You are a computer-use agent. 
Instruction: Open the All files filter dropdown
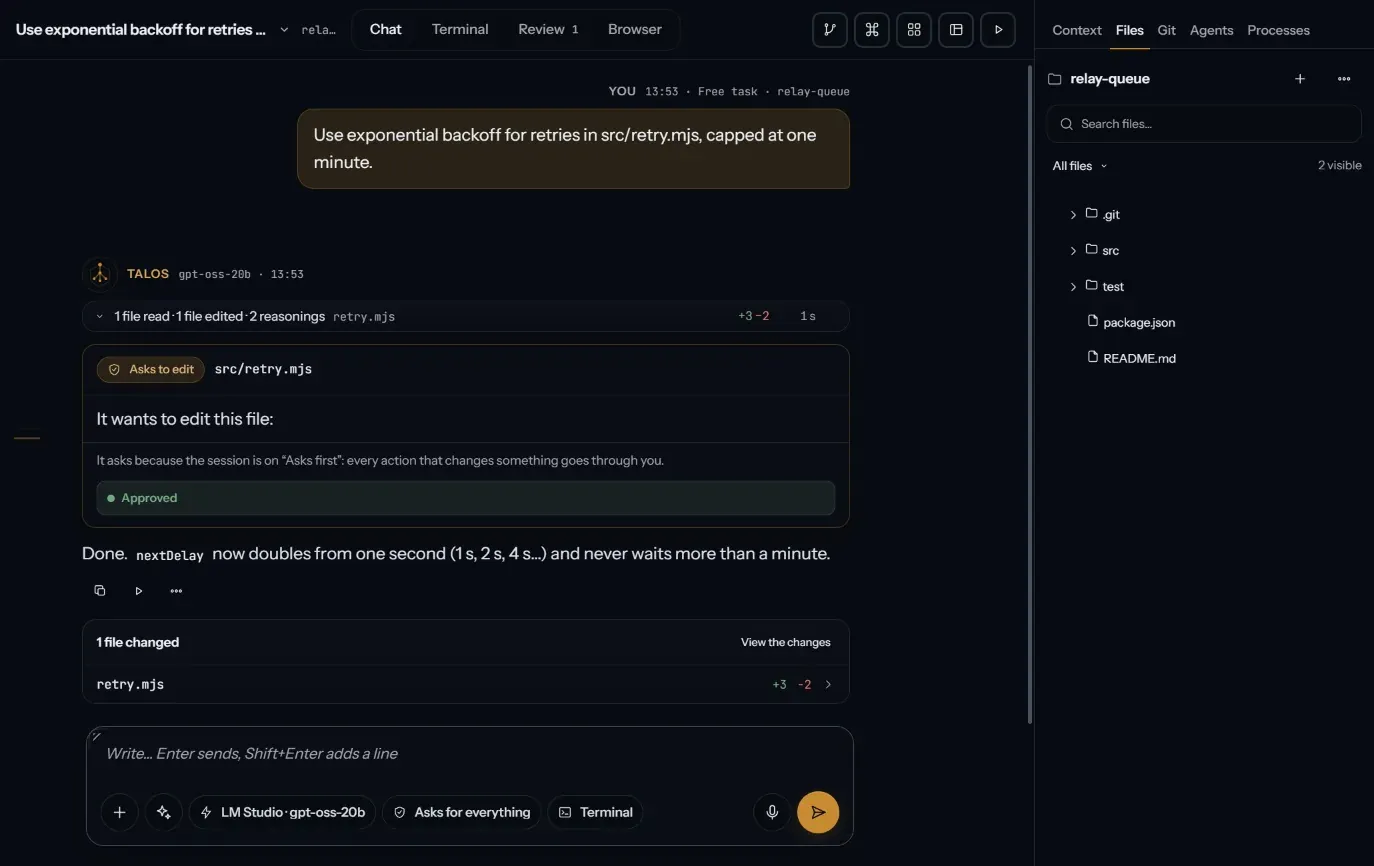click(x=1080, y=166)
